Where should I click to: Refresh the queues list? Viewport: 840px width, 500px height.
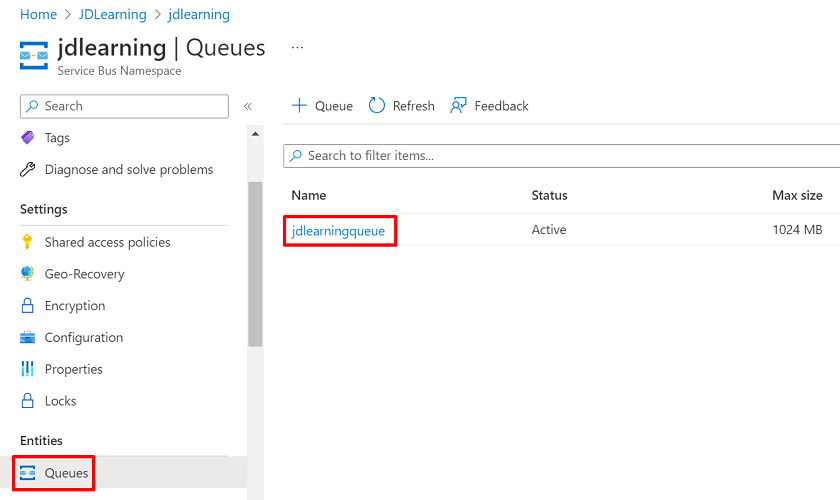coord(401,106)
